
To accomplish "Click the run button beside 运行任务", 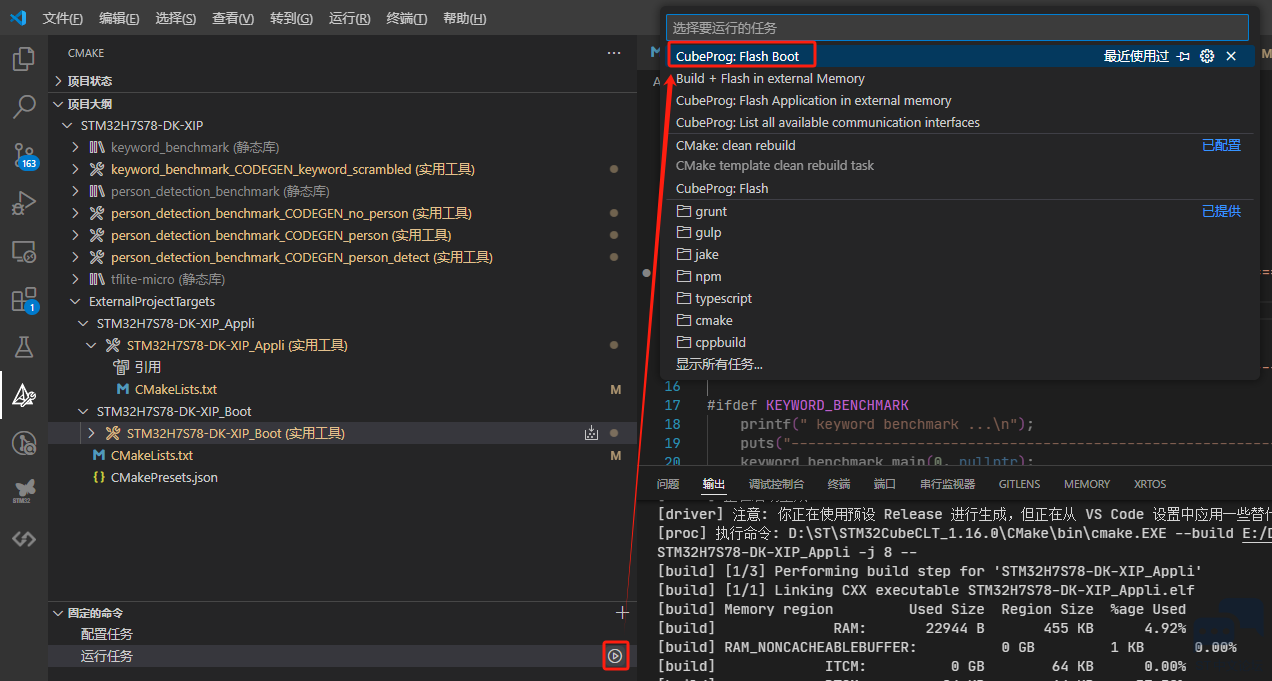I will point(615,656).
